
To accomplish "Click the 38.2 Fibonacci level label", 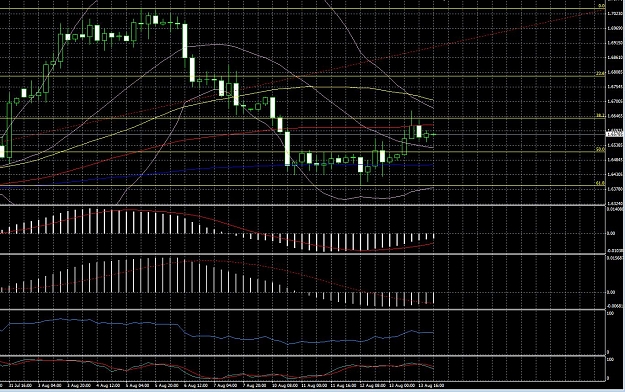I will pyautogui.click(x=600, y=116).
